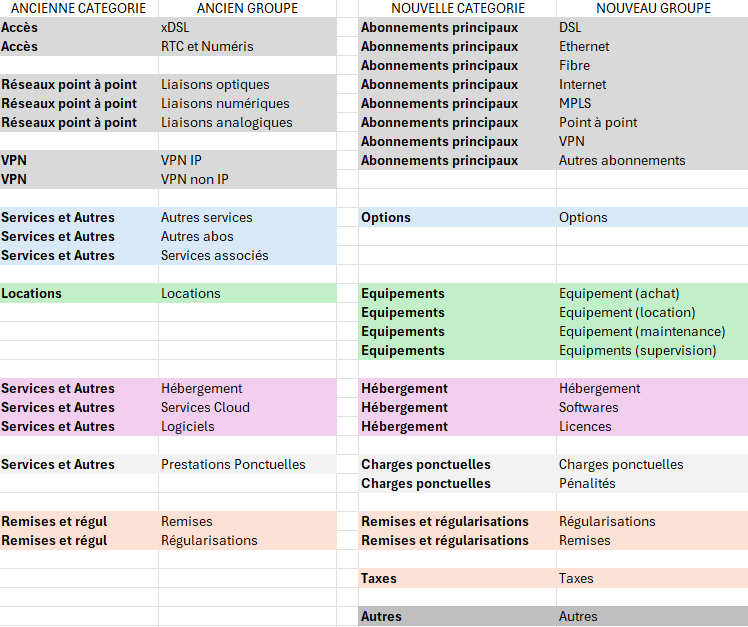Viewport: 748px width, 627px height.
Task: Select the Logiciels cell
Action: (188, 426)
